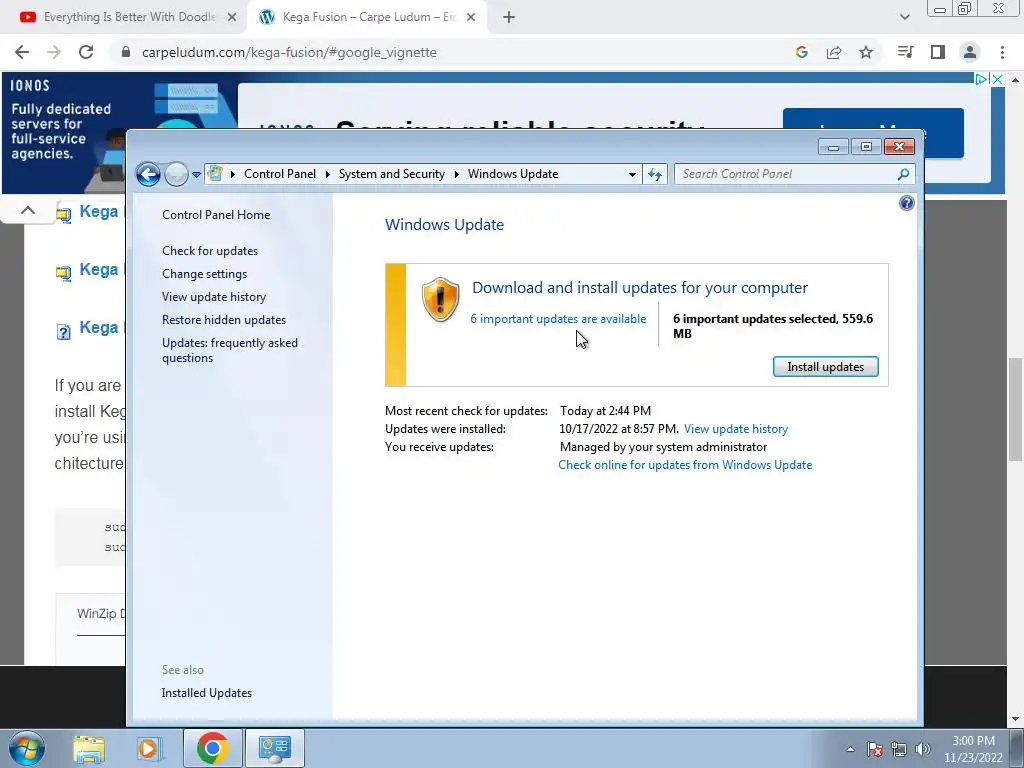Open View update history link beside install date

pos(736,429)
